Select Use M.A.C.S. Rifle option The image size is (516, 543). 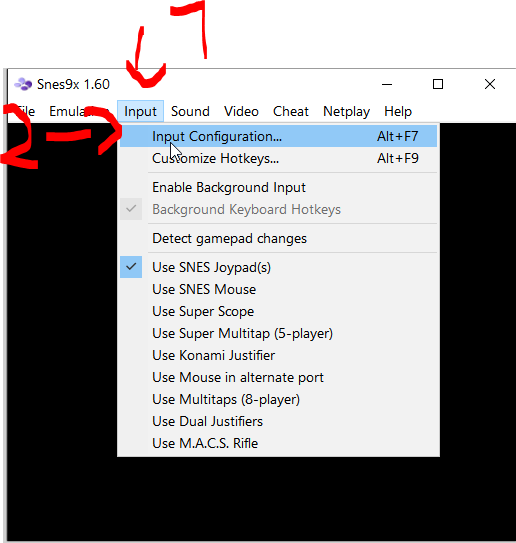pos(278,443)
